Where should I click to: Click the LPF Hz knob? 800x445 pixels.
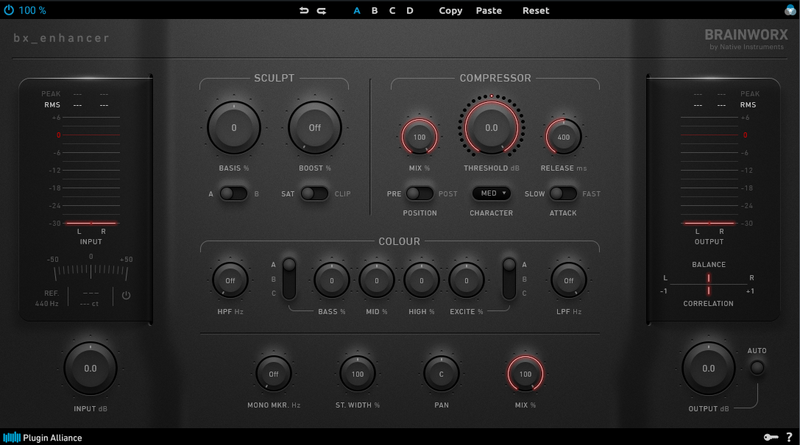tap(568, 280)
